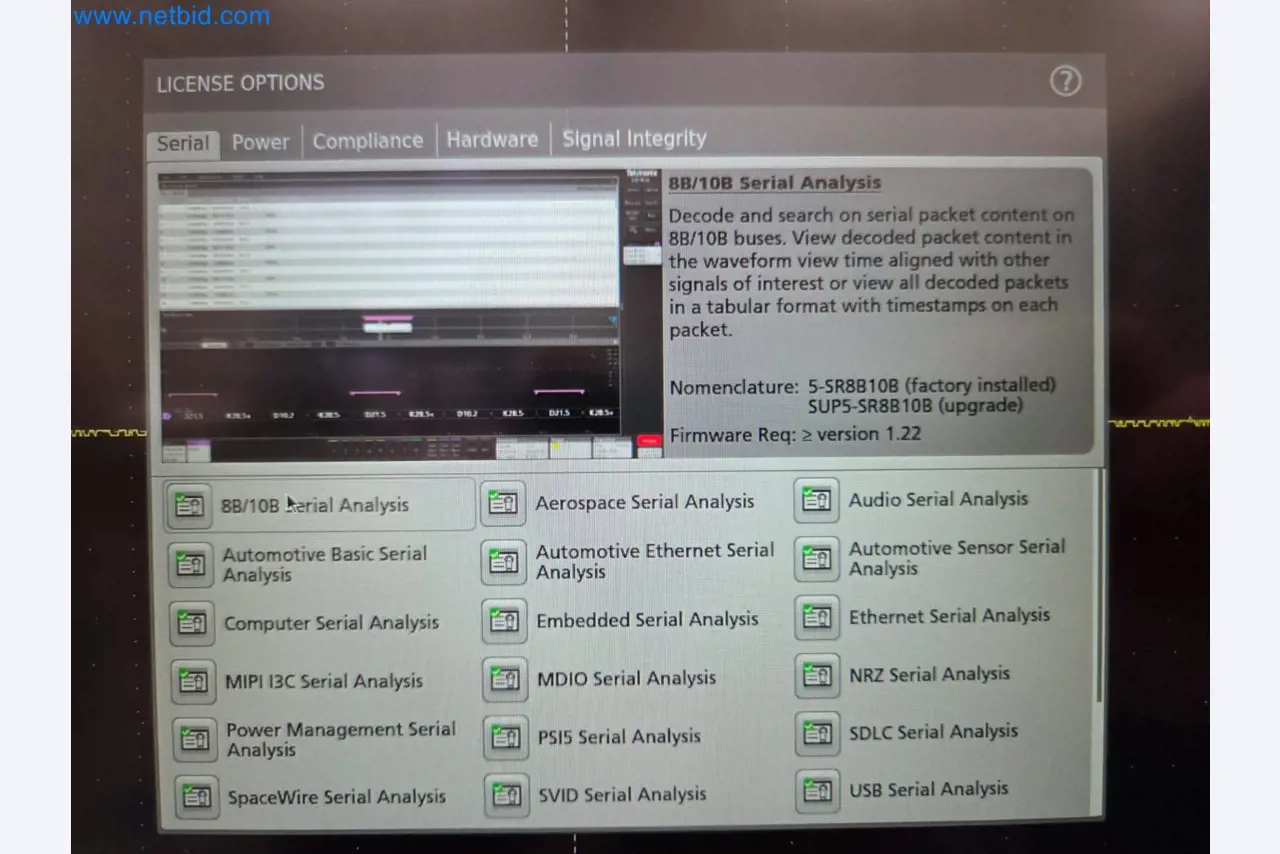
Task: Pick the NRZ Serial Analysis option
Action: point(928,675)
